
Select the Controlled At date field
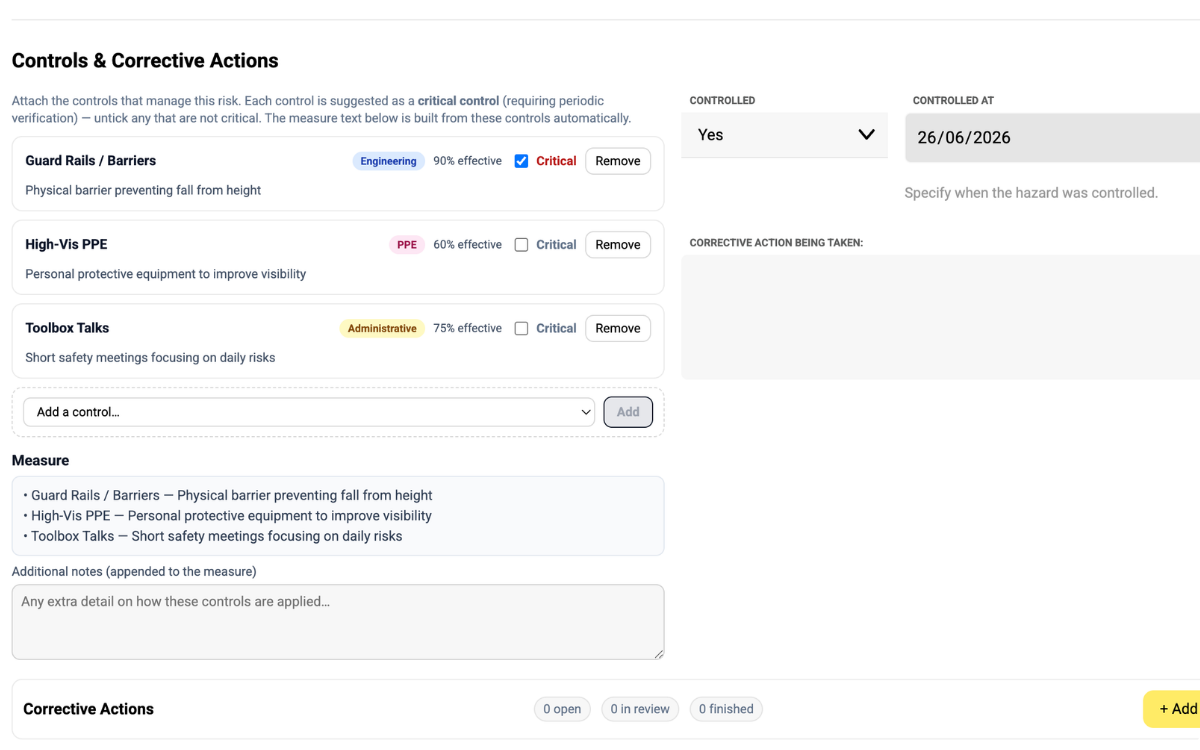pos(1052,138)
